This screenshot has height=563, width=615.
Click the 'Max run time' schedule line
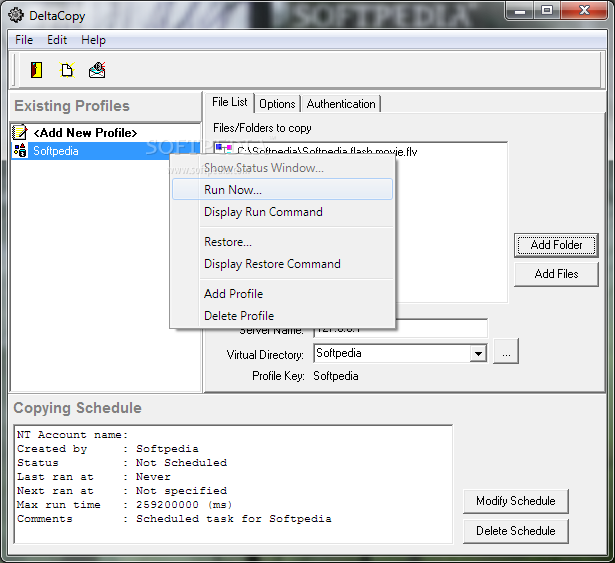pos(125,505)
